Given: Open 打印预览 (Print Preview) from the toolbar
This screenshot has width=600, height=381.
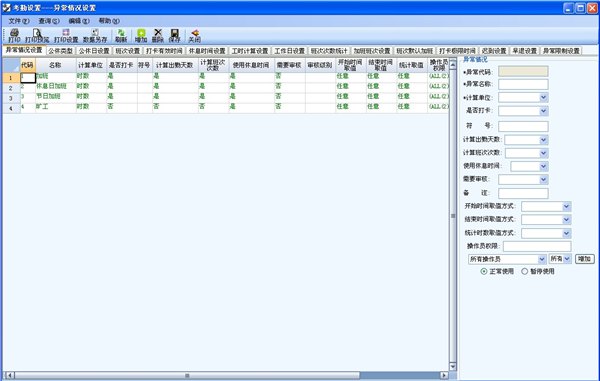Looking at the screenshot, I should pos(37,36).
